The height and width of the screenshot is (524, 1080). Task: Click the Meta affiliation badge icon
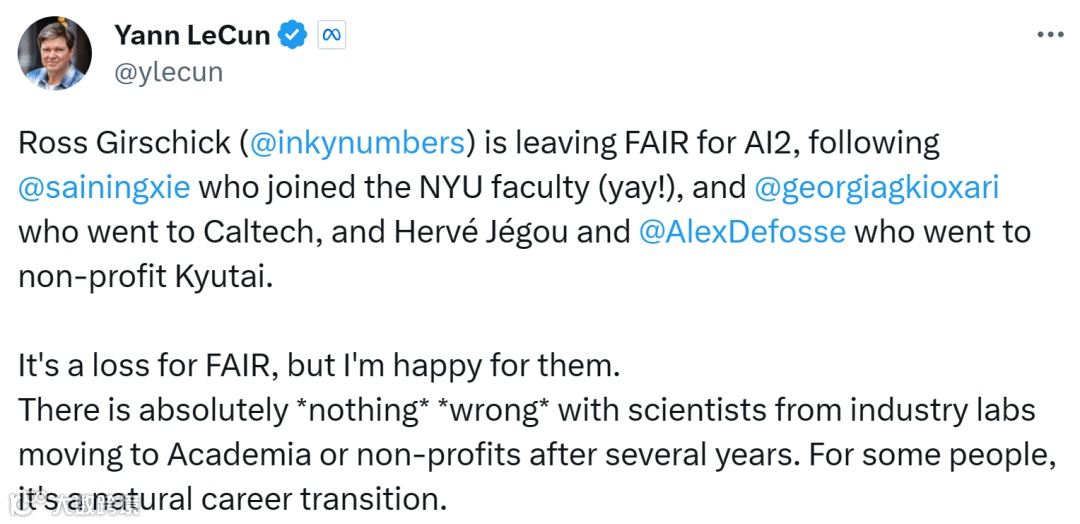point(331,36)
